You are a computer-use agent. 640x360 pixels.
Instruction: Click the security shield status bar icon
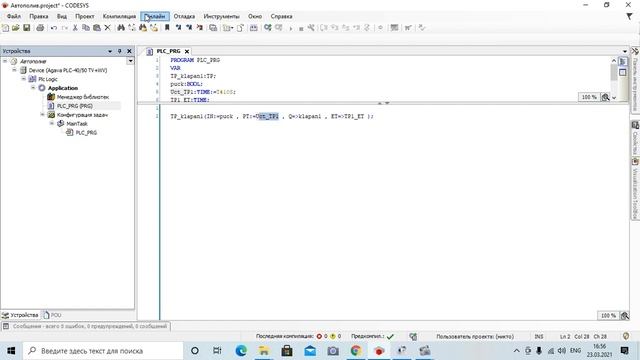coord(626,336)
